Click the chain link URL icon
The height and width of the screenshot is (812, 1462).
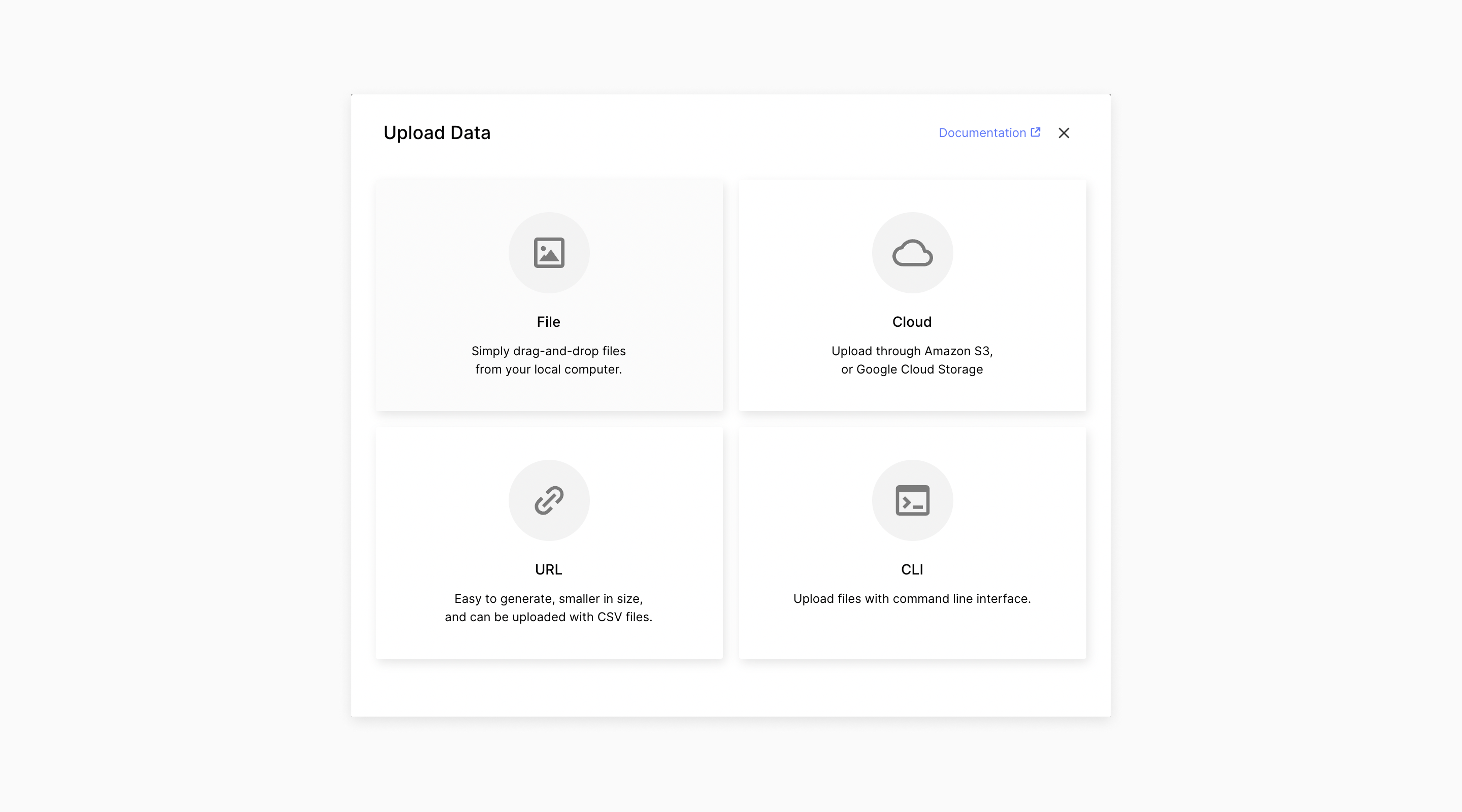pos(549,500)
